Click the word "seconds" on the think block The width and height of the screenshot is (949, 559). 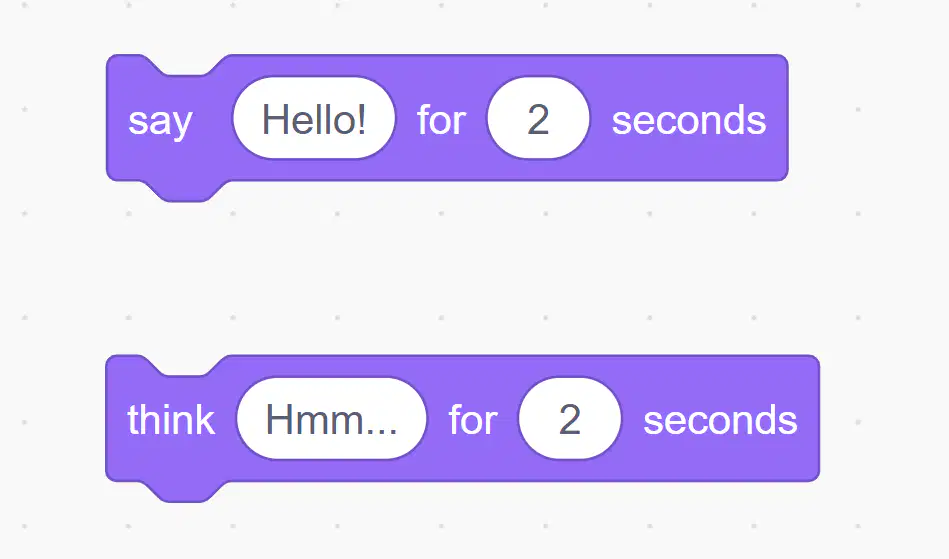tap(720, 420)
